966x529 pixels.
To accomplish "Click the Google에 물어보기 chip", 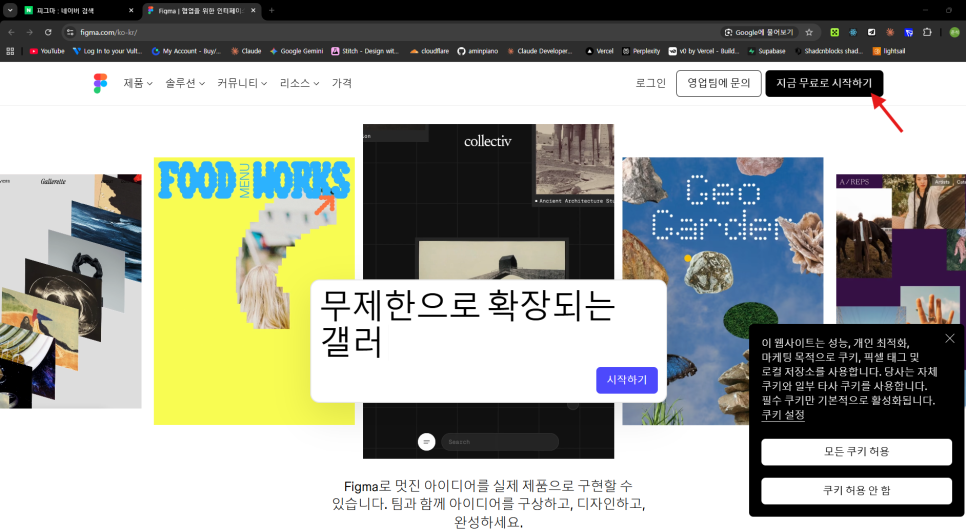I will pyautogui.click(x=758, y=32).
